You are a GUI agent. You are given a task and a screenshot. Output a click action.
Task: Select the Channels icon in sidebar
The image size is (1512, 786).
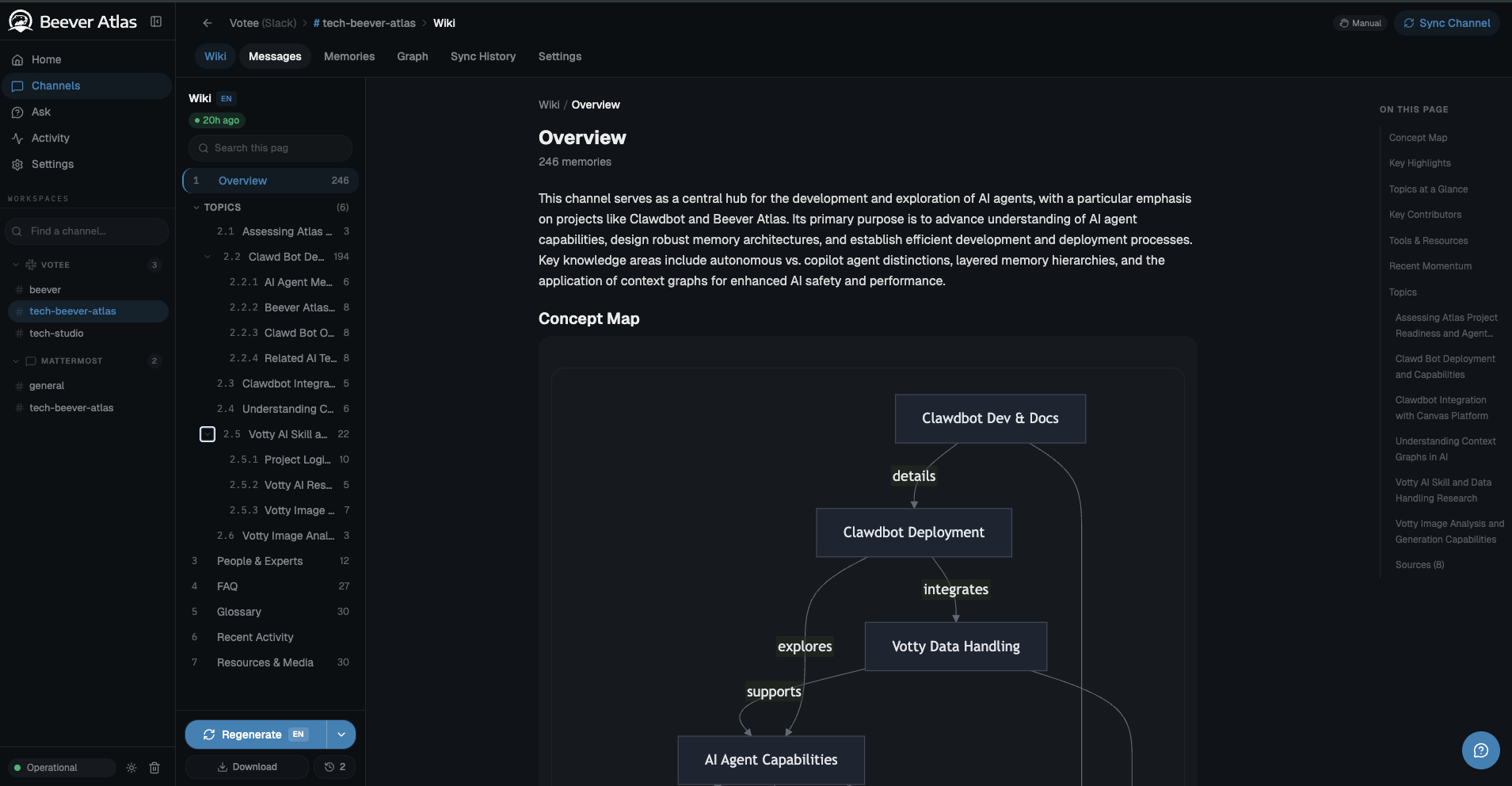17,85
